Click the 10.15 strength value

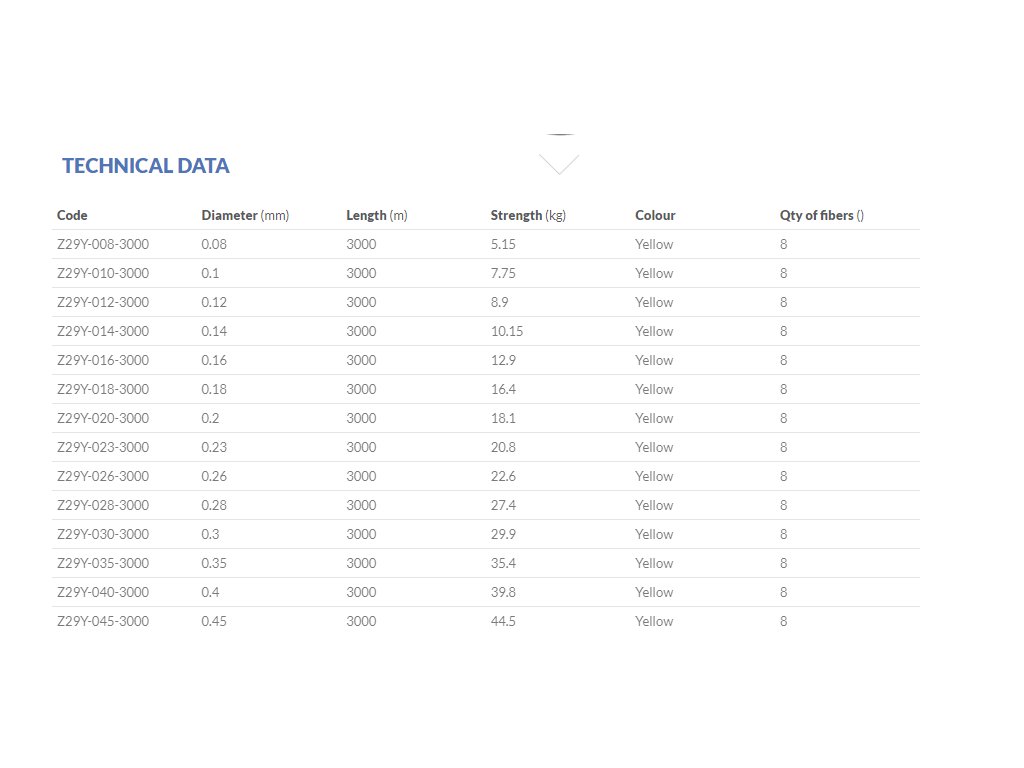pos(507,331)
